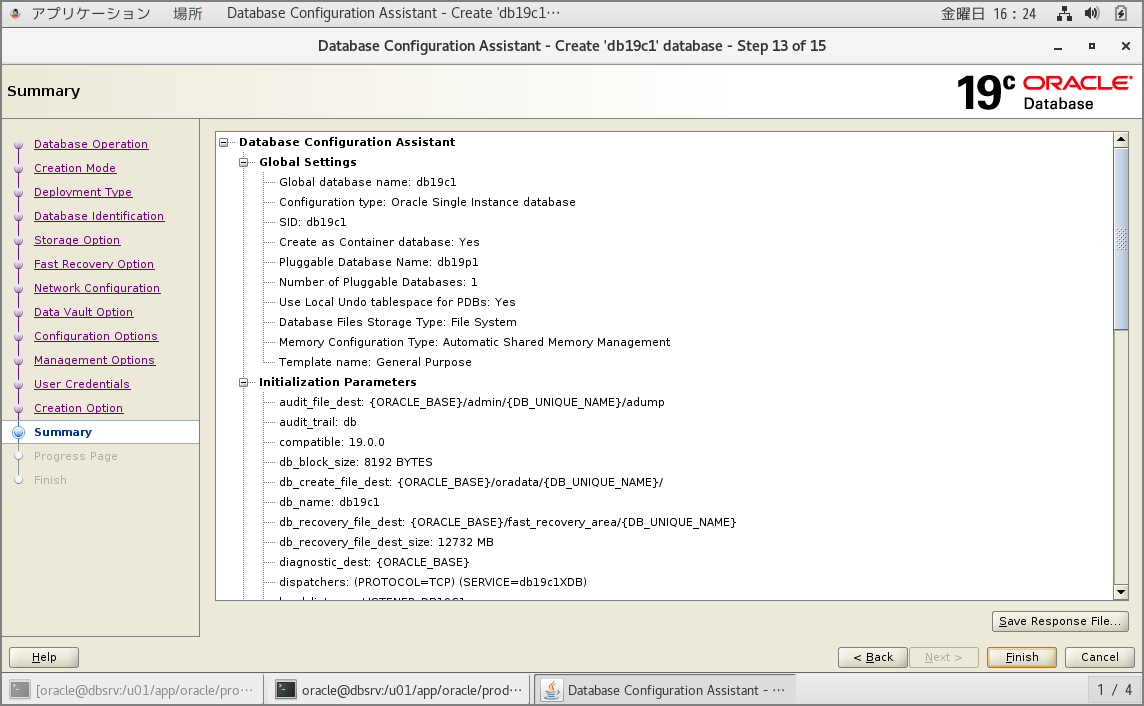1144x706 pixels.
Task: Click the power icon in system tray
Action: [1121, 14]
